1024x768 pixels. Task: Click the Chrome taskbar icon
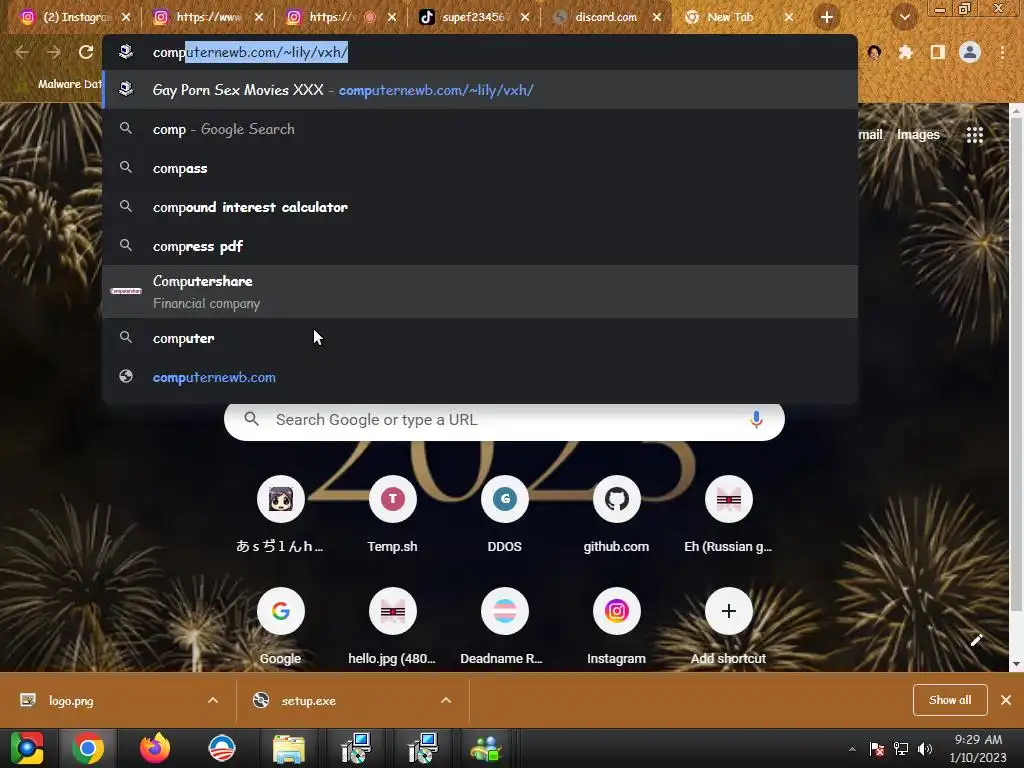click(88, 748)
